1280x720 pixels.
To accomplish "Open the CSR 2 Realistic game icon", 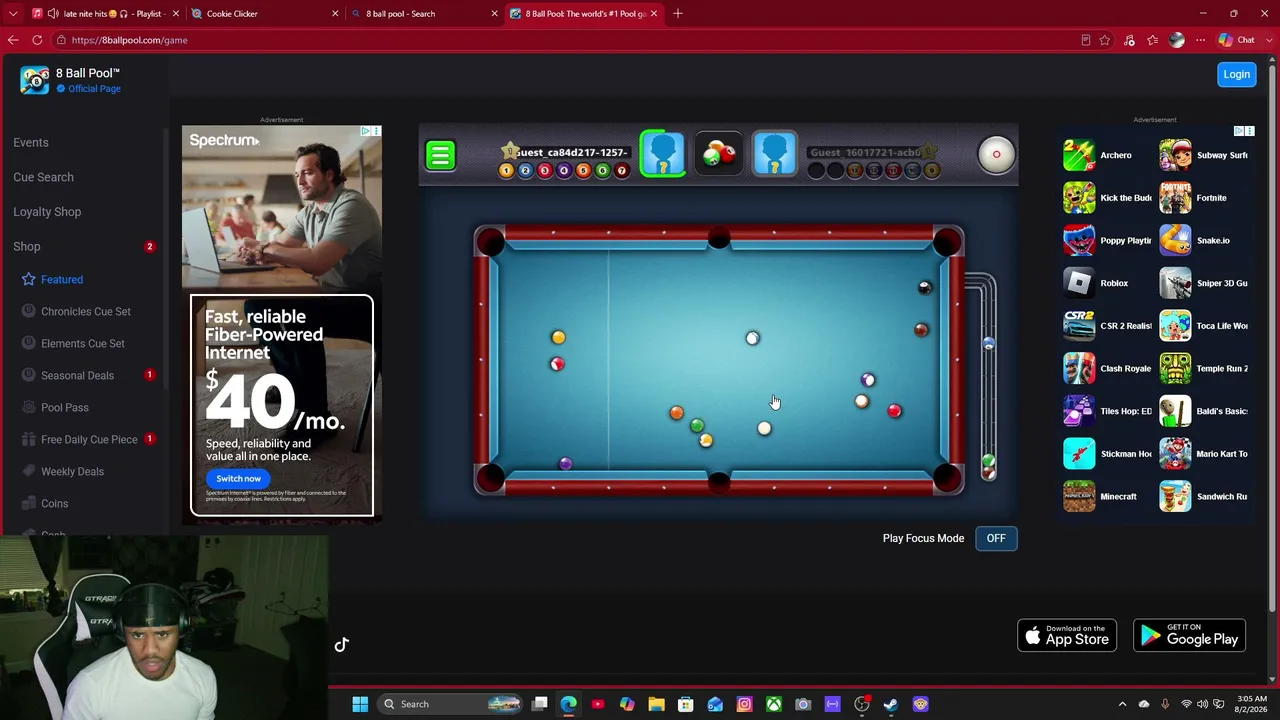I will pyautogui.click(x=1079, y=326).
